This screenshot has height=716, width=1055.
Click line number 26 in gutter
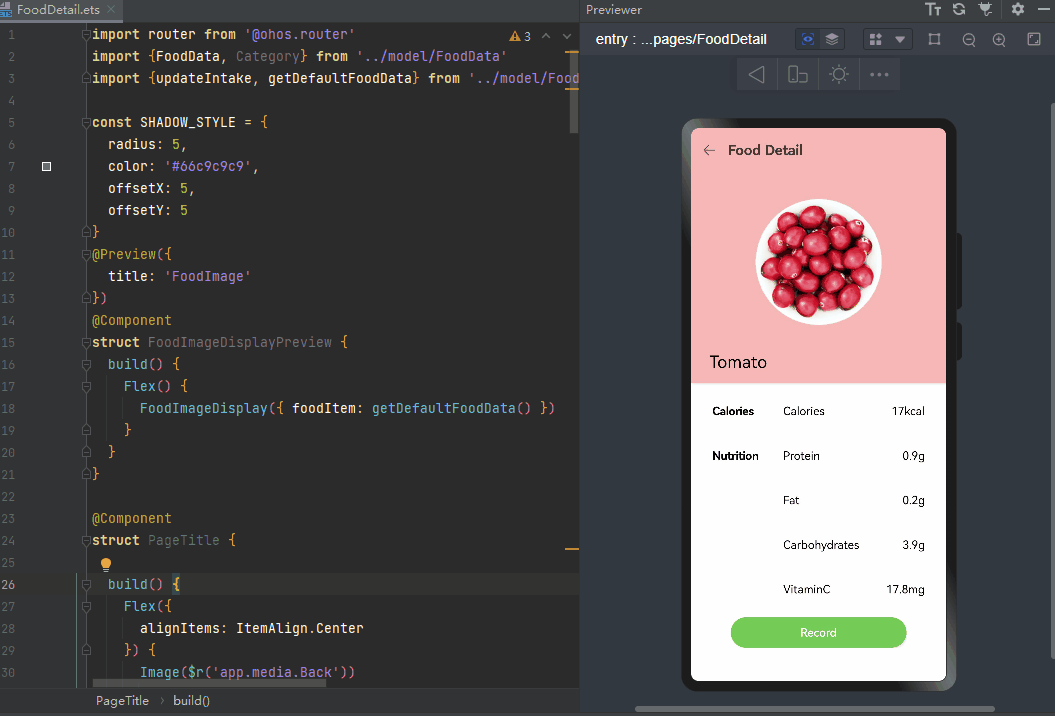(8, 585)
